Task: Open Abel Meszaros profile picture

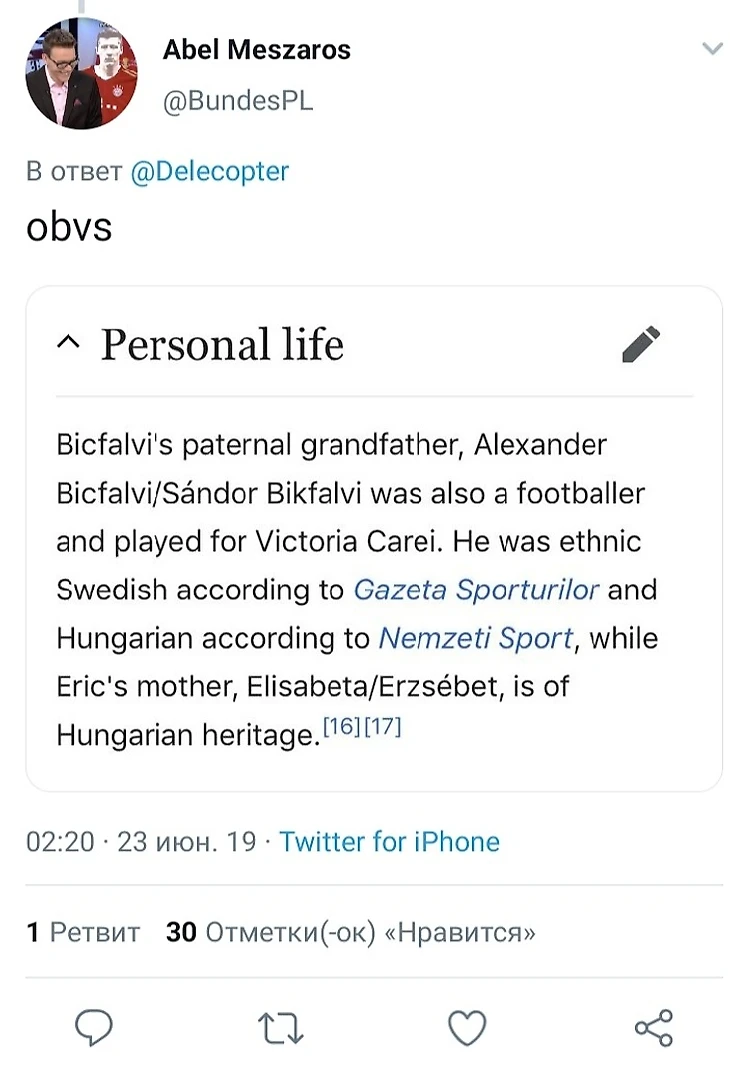Action: point(81,73)
